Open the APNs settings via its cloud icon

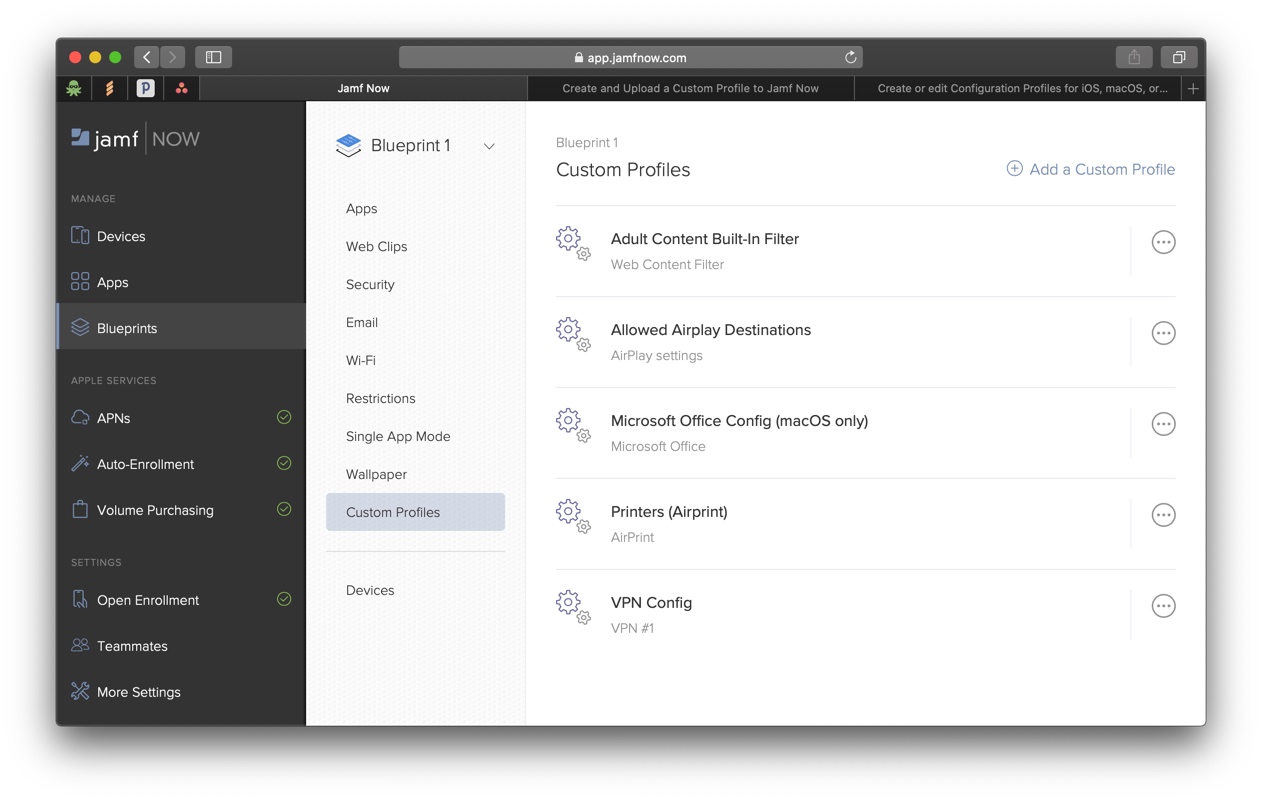click(x=79, y=417)
